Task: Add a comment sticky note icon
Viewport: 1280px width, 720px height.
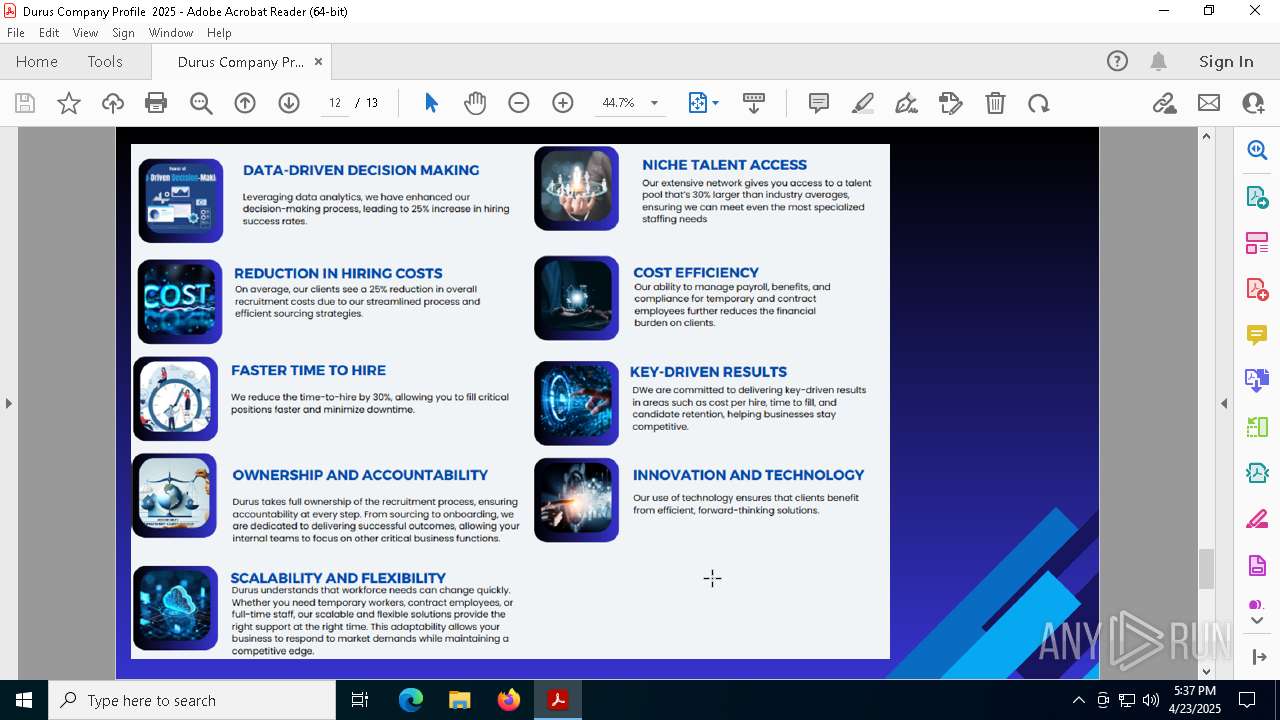Action: tap(819, 103)
